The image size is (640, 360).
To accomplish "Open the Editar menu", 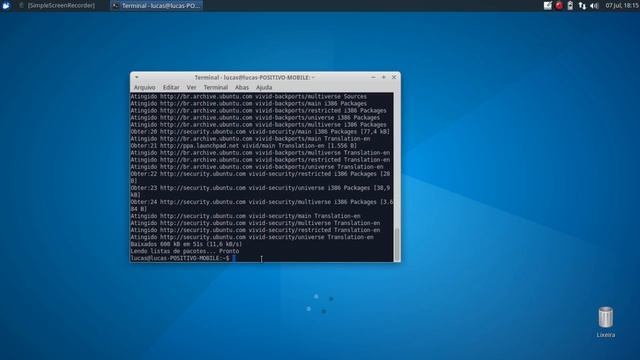I will (x=171, y=87).
